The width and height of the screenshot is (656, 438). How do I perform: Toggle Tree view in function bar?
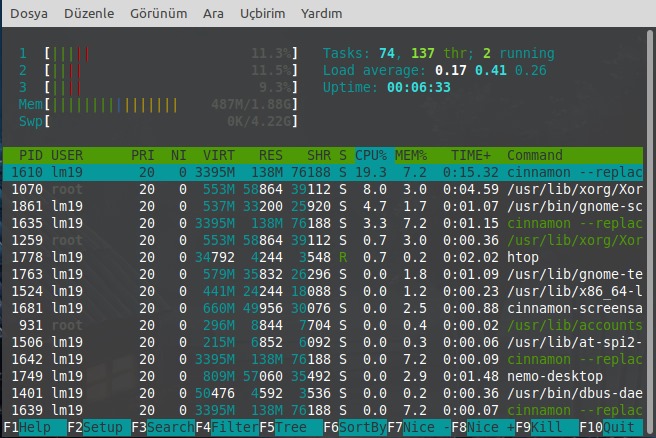click(291, 428)
